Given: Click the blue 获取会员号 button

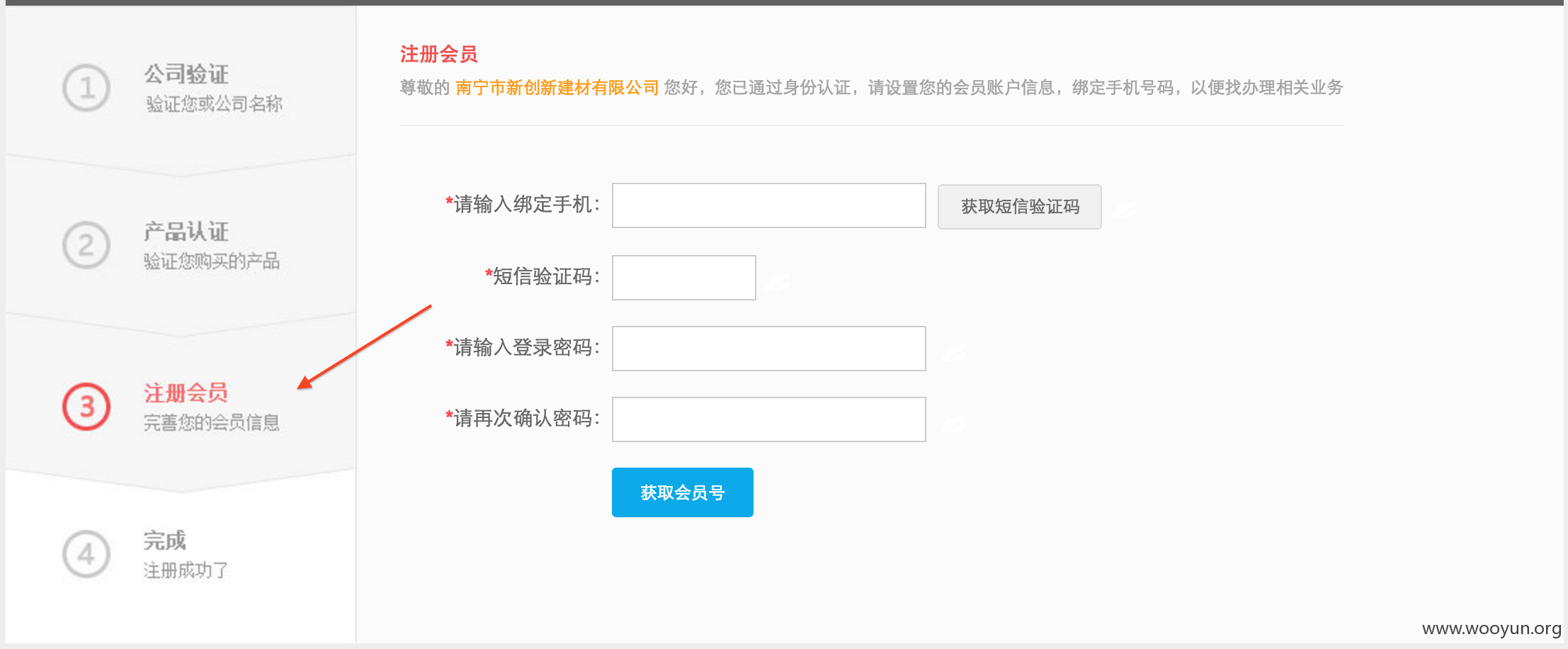Looking at the screenshot, I should pos(683,492).
